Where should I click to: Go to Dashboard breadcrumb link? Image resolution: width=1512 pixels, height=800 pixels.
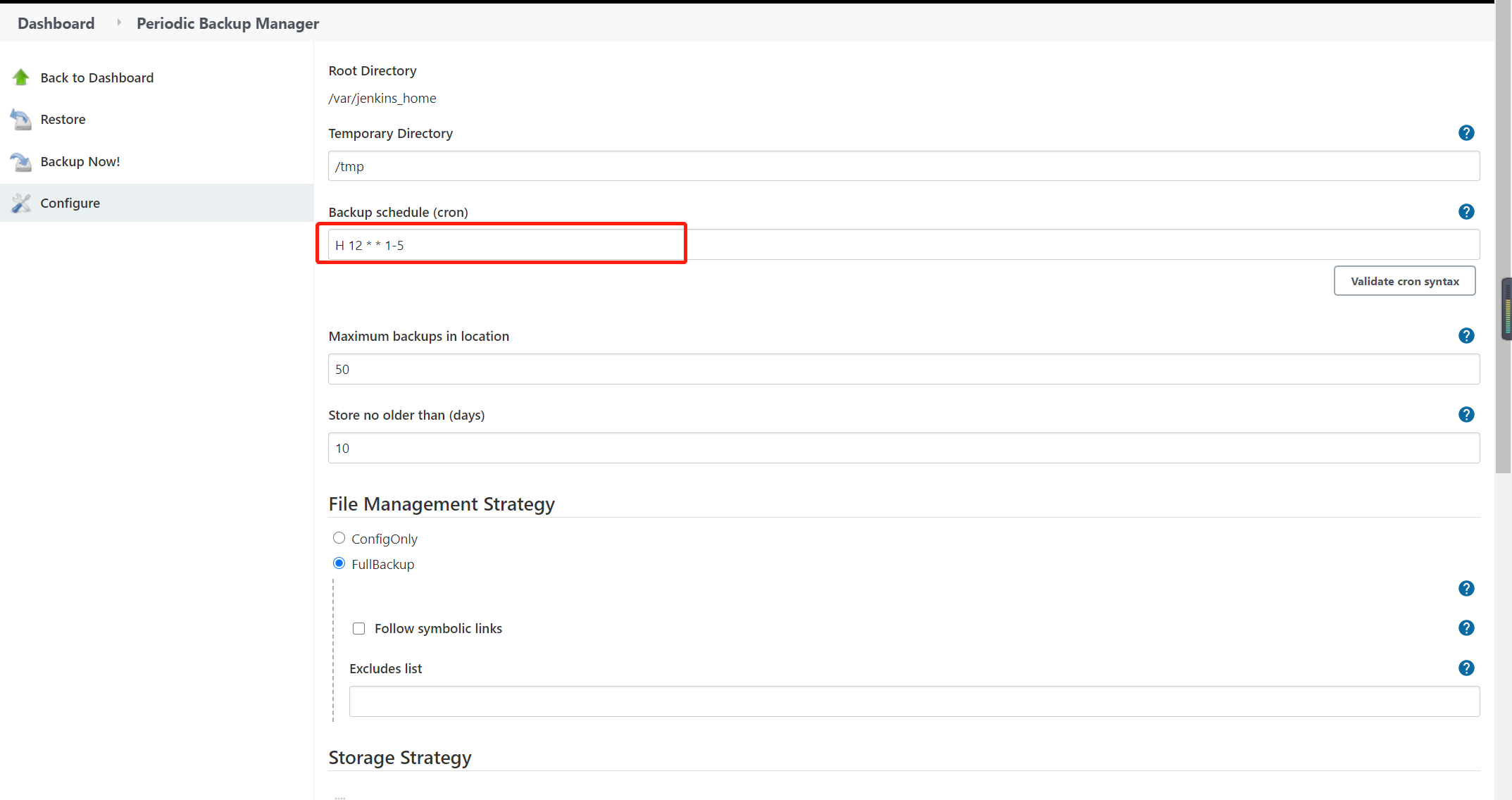click(56, 23)
